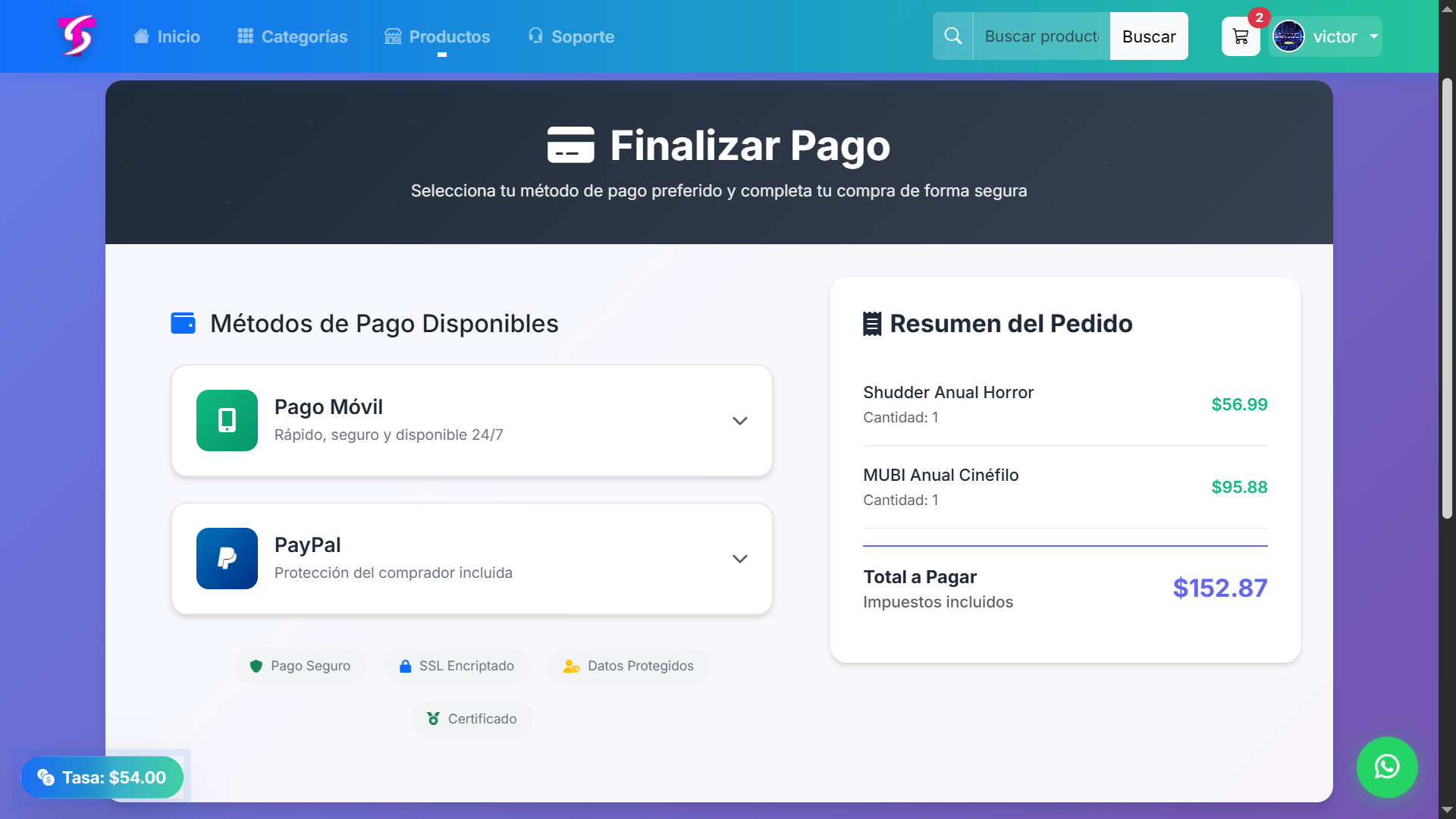The image size is (1456, 819).
Task: Open the shopping cart with 2 items
Action: pyautogui.click(x=1241, y=36)
